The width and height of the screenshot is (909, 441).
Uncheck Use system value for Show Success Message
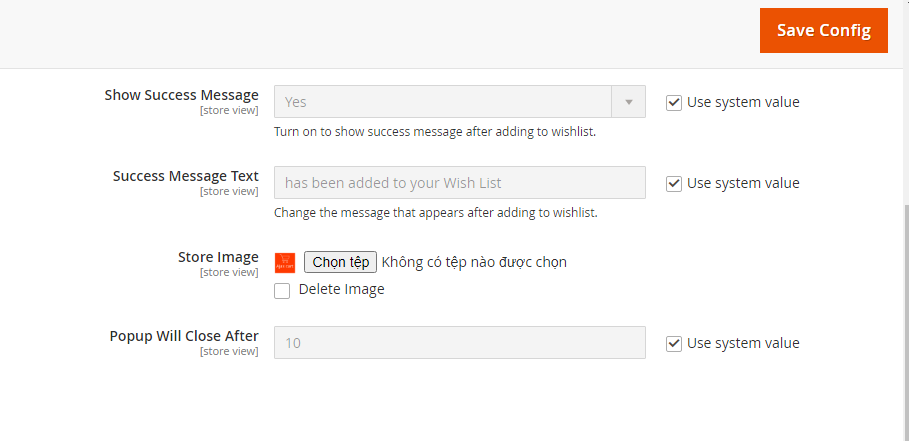click(674, 102)
